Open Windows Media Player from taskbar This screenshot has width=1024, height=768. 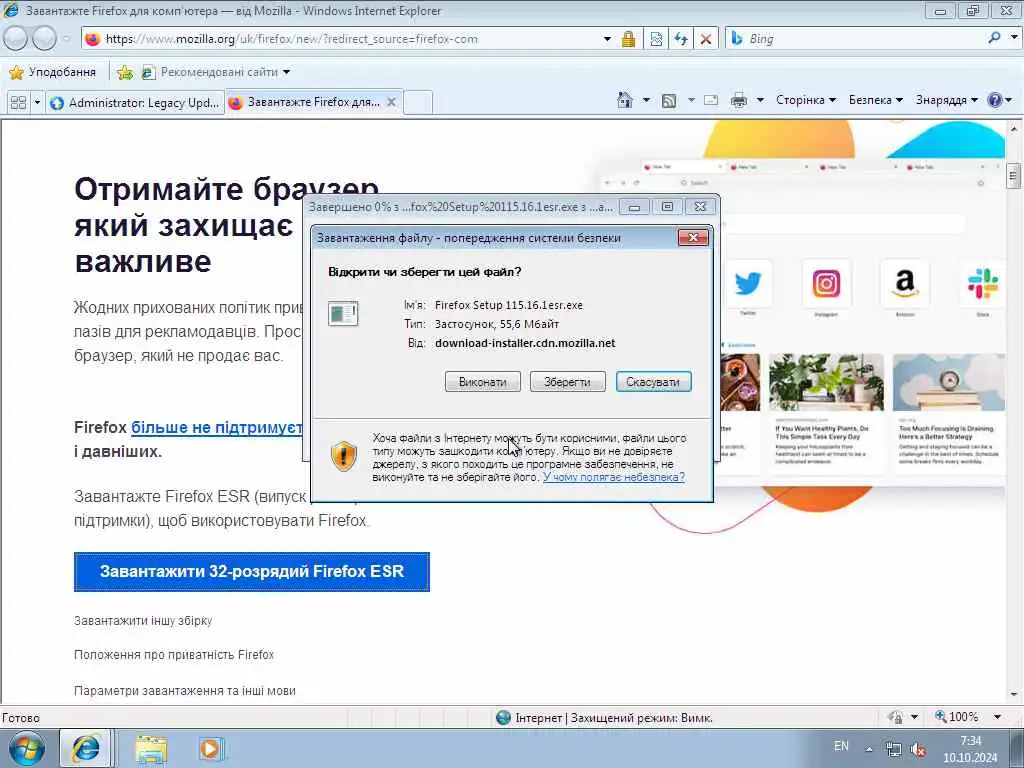pos(210,749)
